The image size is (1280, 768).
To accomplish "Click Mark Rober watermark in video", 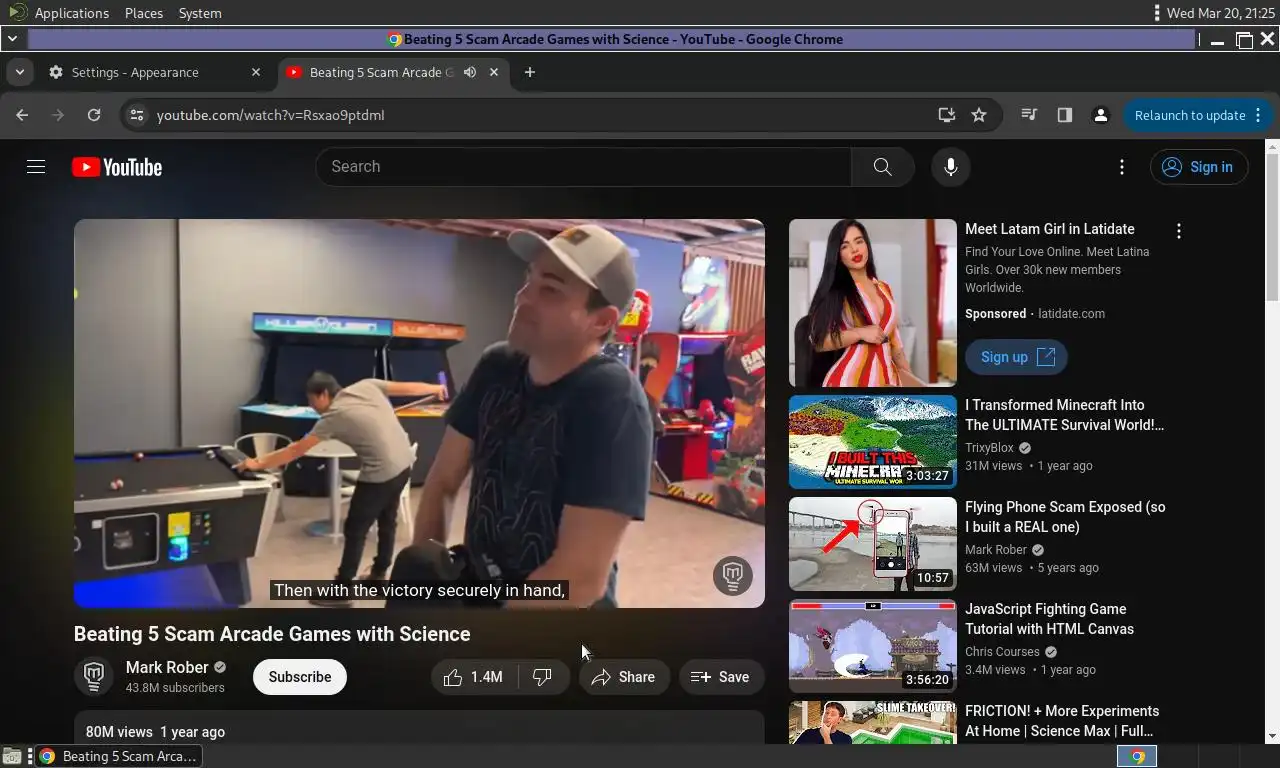I will [733, 575].
